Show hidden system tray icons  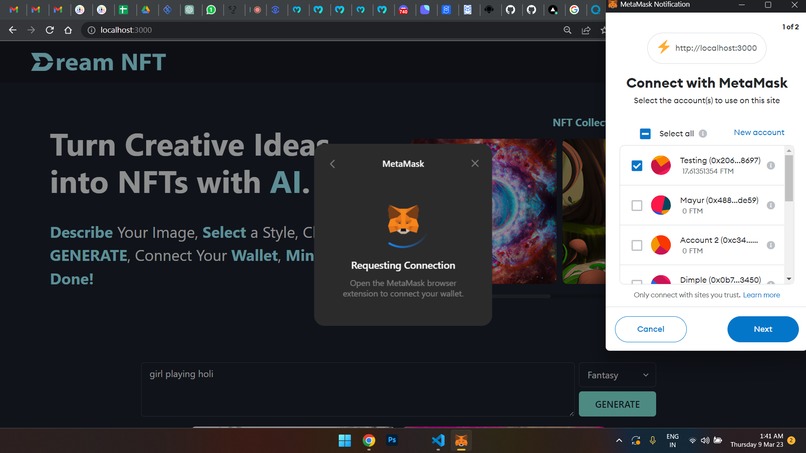point(619,441)
